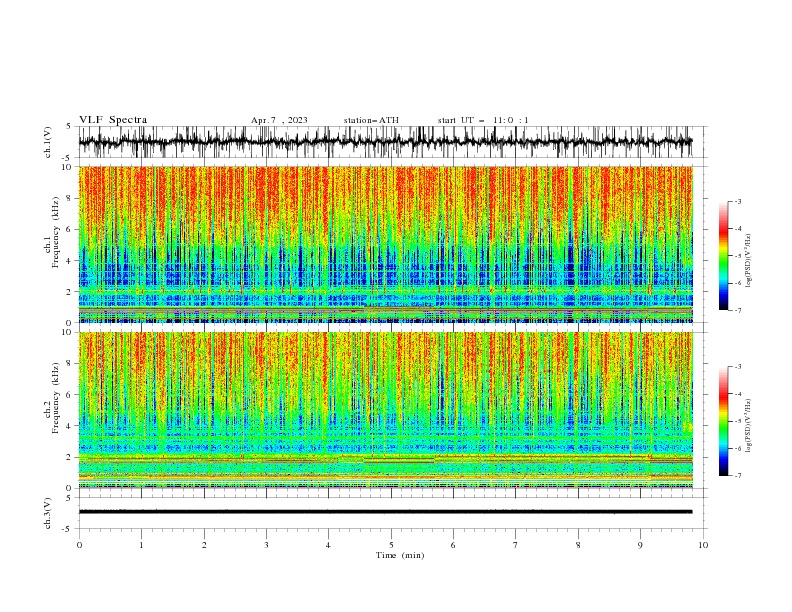Image resolution: width=792 pixels, height=612 pixels.
Task: Click the "VLF Spectra" plot title
Action: pyautogui.click(x=113, y=120)
